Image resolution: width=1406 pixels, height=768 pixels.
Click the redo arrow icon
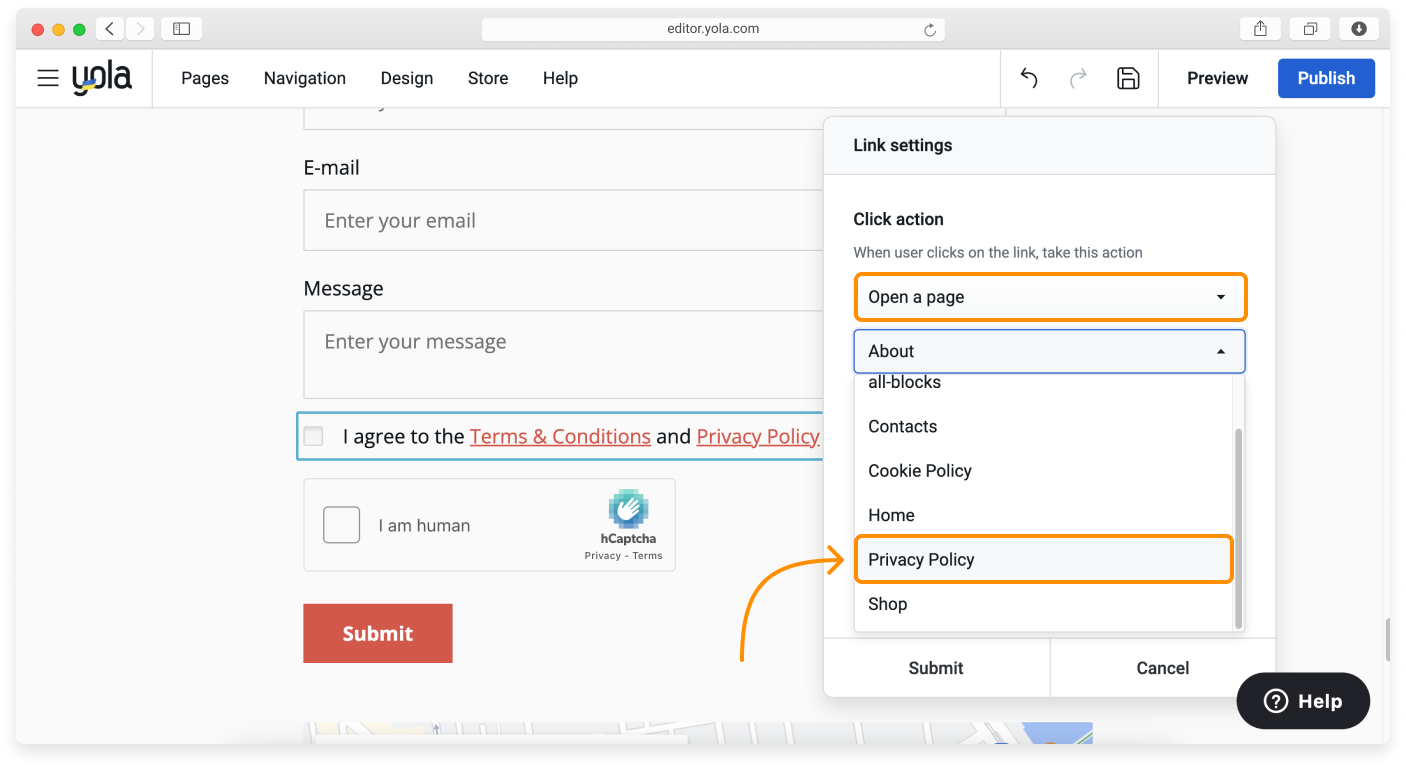(x=1078, y=78)
